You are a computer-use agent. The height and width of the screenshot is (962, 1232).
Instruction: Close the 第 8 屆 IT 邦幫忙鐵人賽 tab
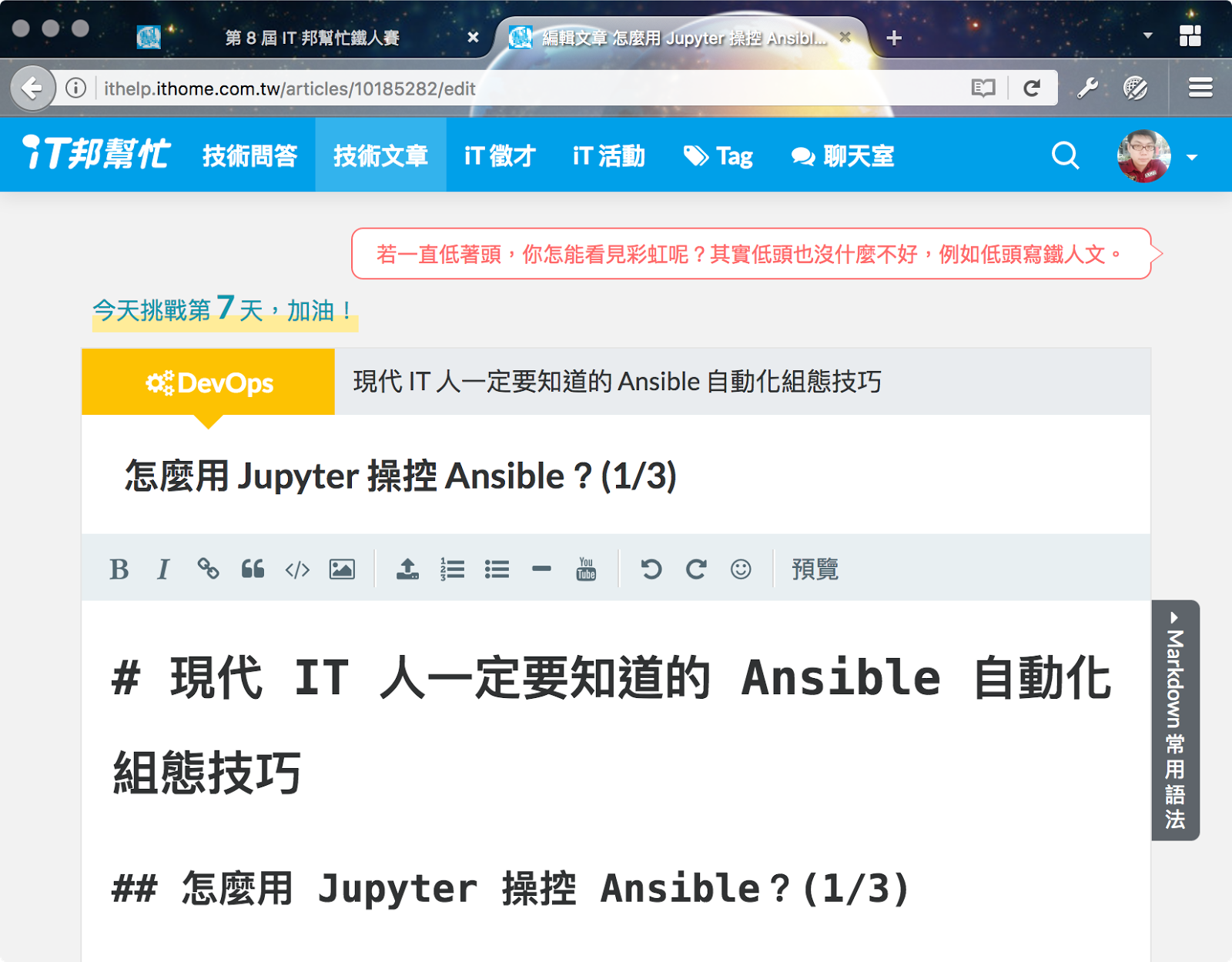coord(474,37)
